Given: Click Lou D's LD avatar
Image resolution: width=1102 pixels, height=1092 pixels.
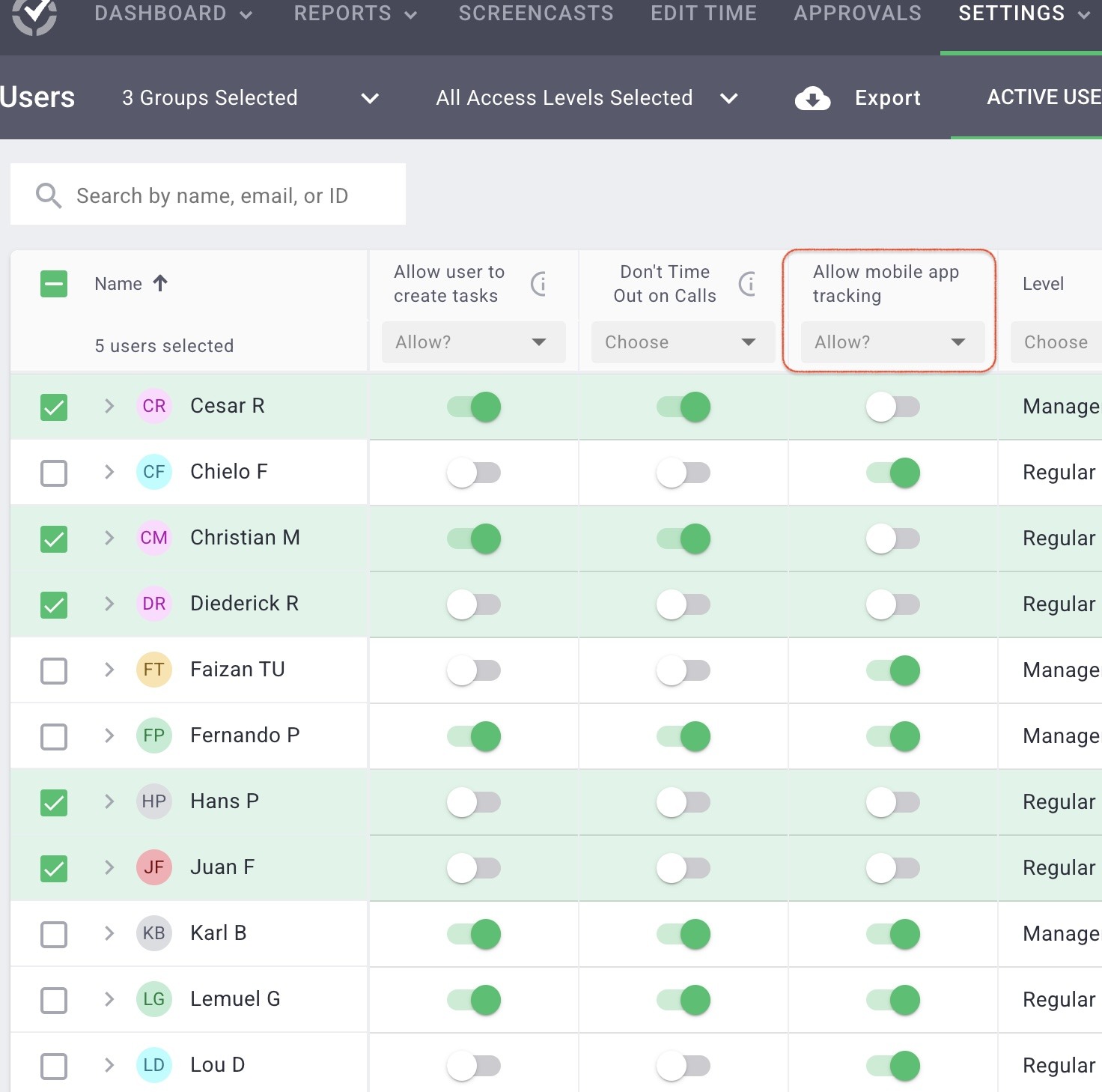Looking at the screenshot, I should (154, 1065).
